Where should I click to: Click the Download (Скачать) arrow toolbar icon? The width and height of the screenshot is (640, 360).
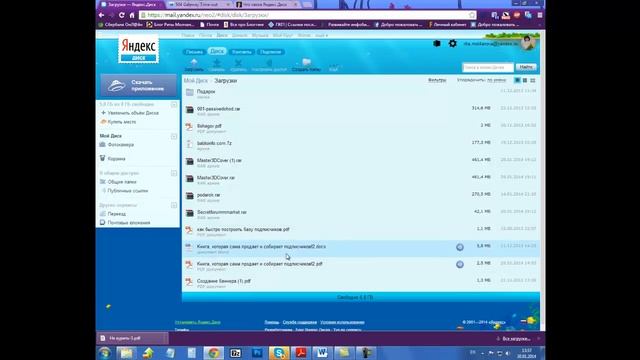coord(217,65)
